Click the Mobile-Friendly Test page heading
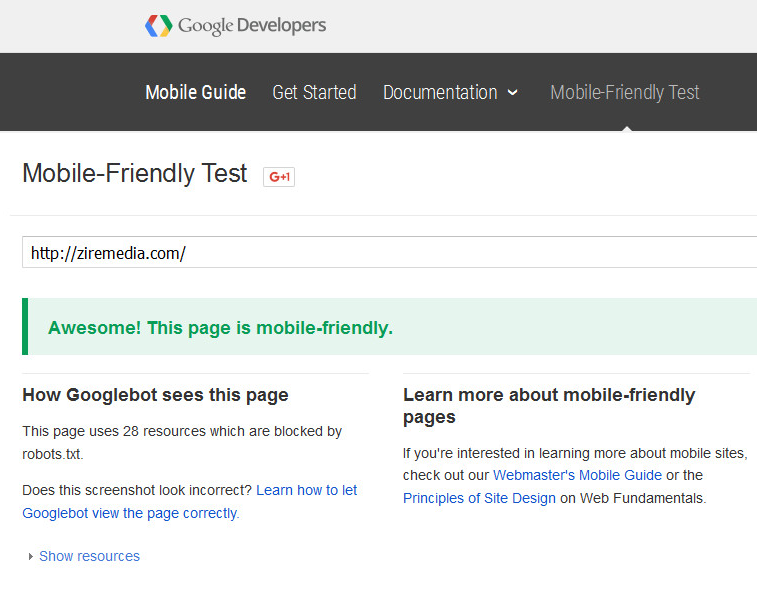 pos(135,173)
